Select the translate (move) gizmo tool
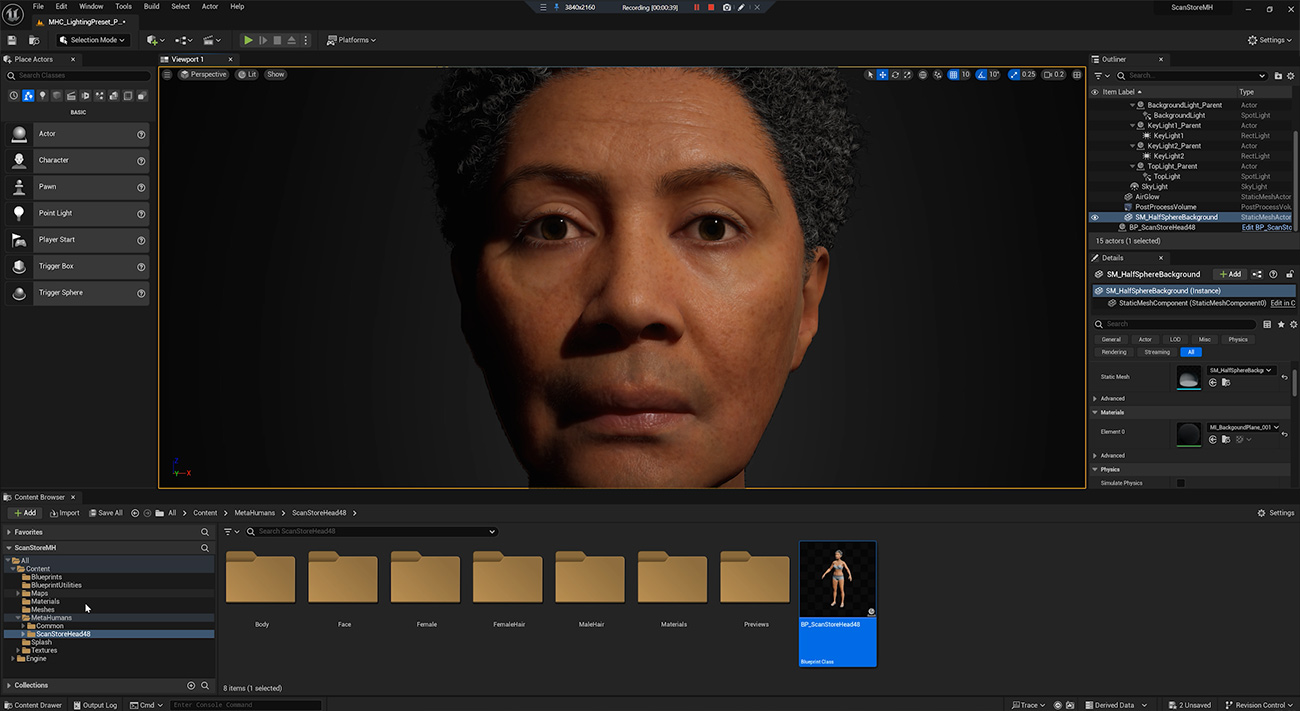1300x711 pixels. (882, 75)
